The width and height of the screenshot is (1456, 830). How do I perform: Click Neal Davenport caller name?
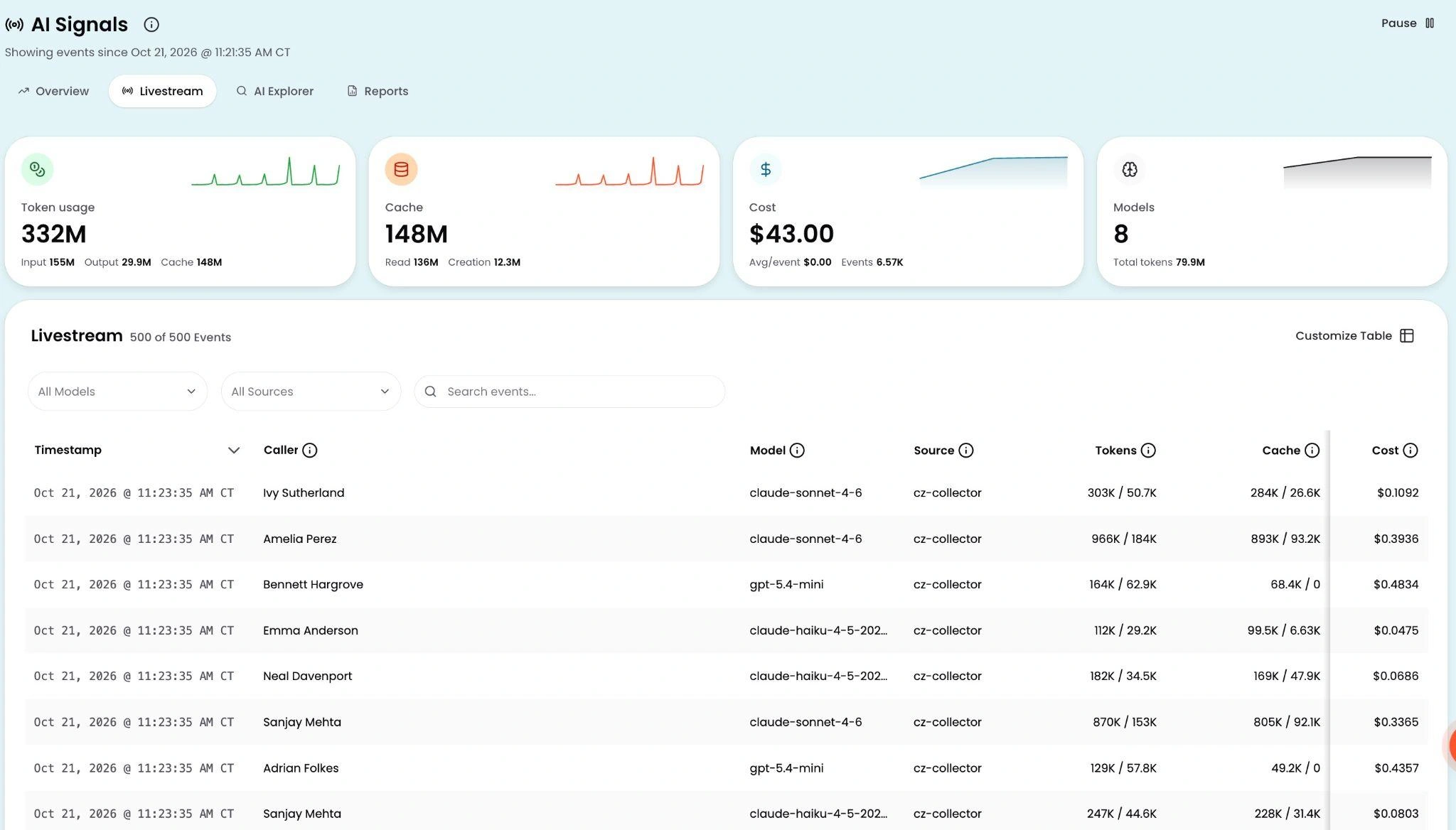coord(307,676)
